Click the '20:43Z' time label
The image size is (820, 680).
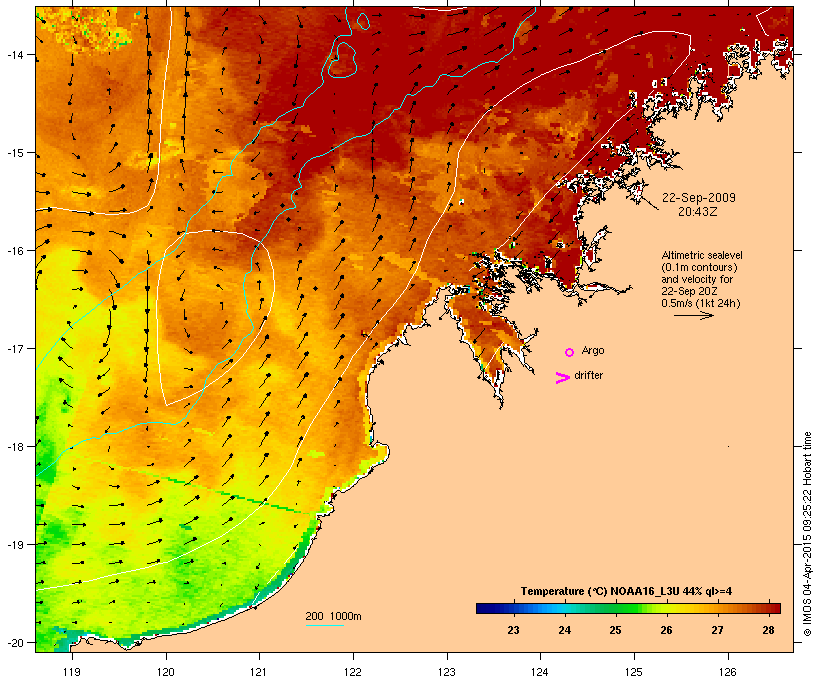698,212
